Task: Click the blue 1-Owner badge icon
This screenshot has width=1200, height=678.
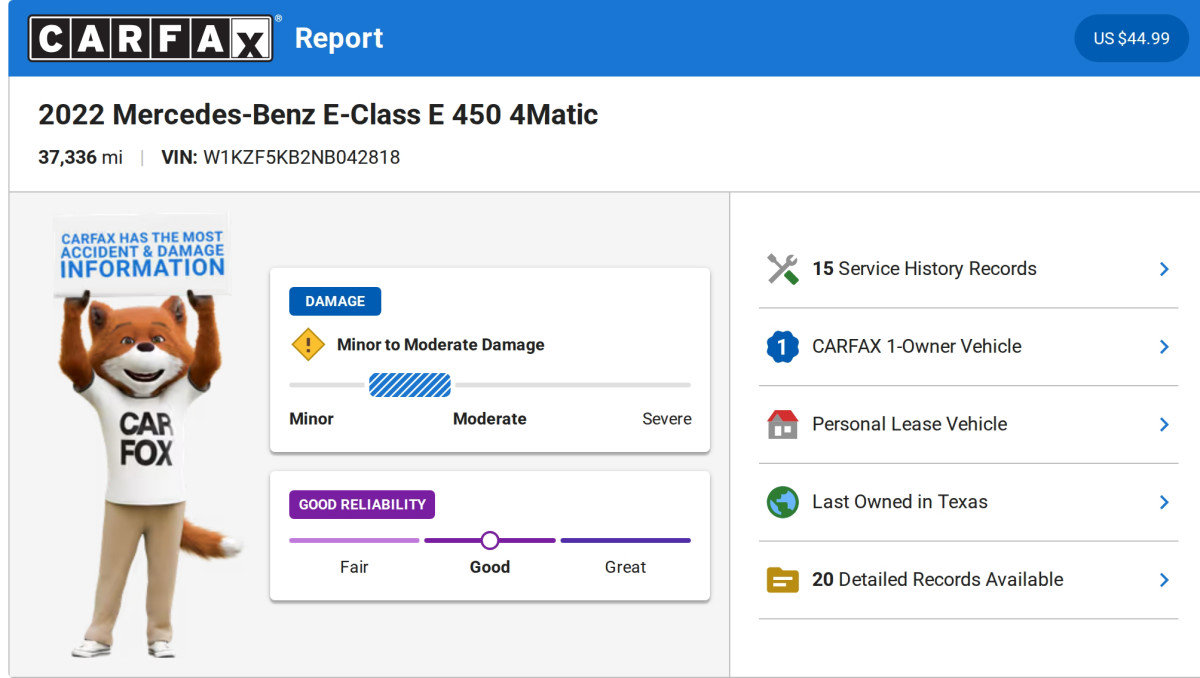Action: pyautogui.click(x=782, y=347)
